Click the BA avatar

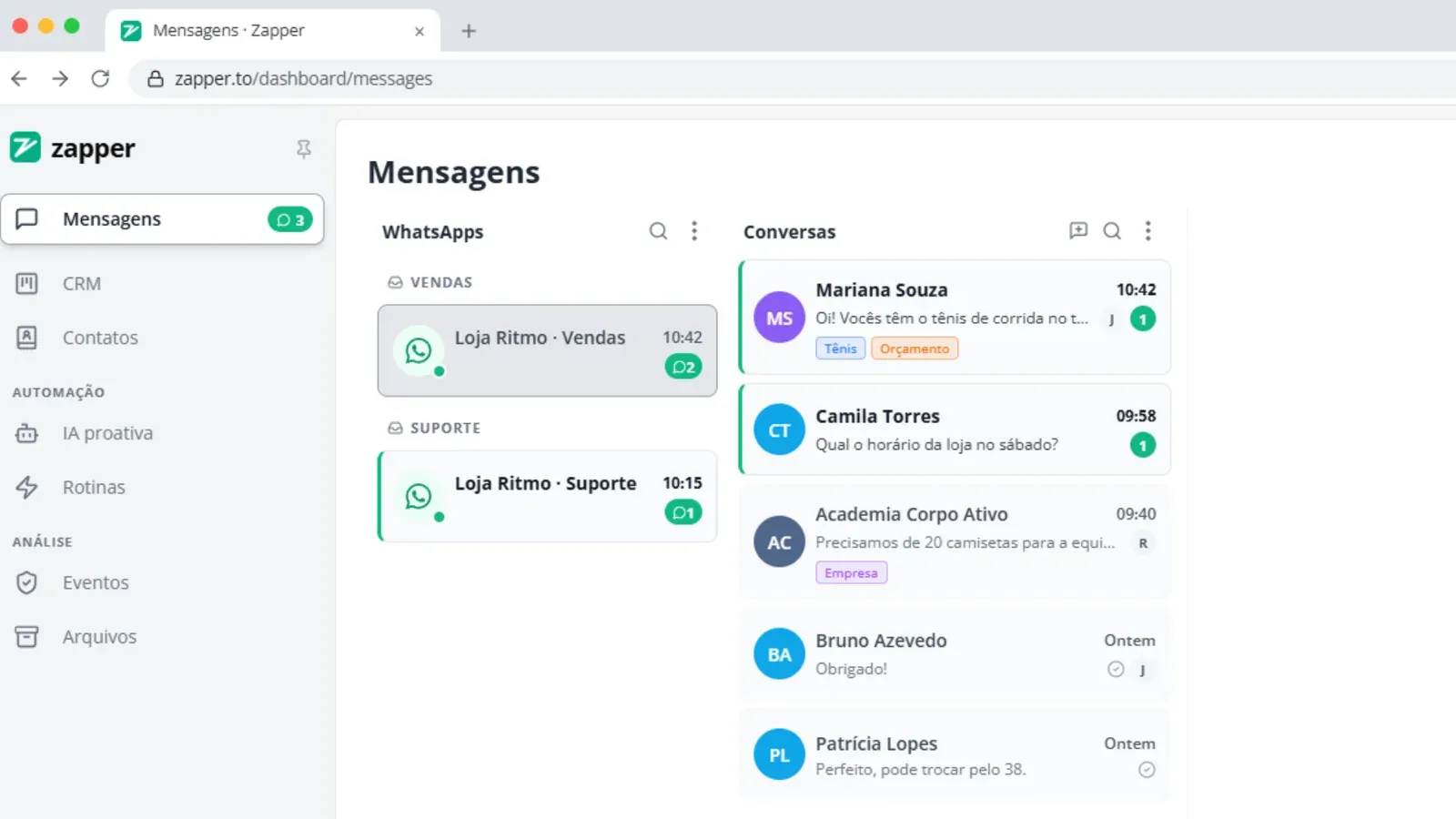click(780, 654)
